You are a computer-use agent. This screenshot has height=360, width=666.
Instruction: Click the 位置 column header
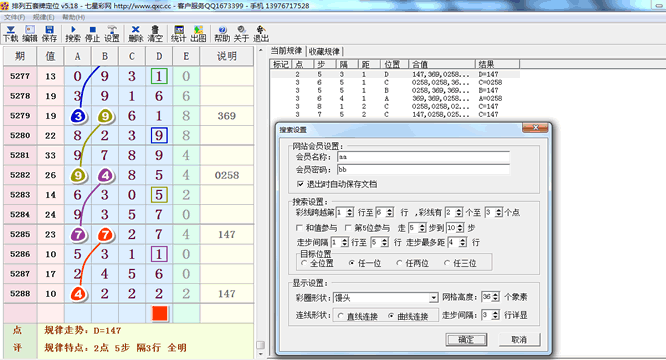point(394,64)
